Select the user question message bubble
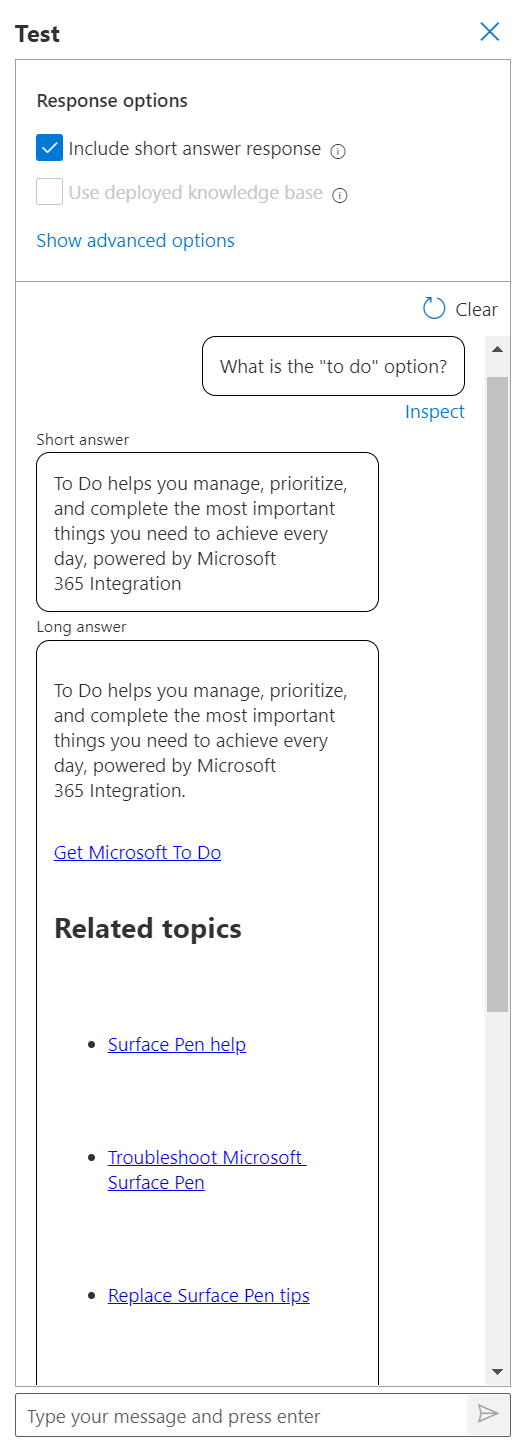The width and height of the screenshot is (528, 1444). click(x=333, y=366)
